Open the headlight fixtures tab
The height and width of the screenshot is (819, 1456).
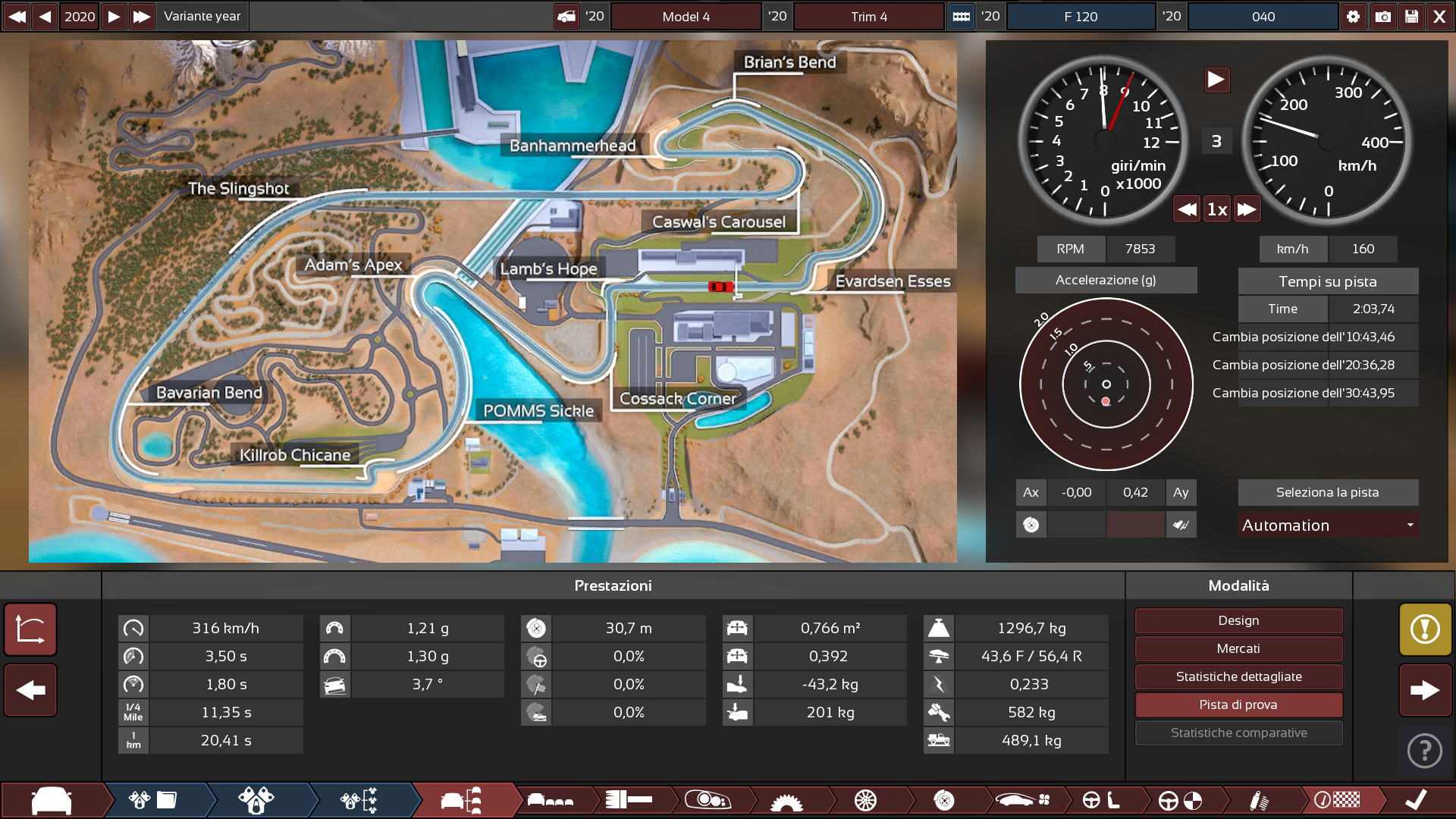708,800
